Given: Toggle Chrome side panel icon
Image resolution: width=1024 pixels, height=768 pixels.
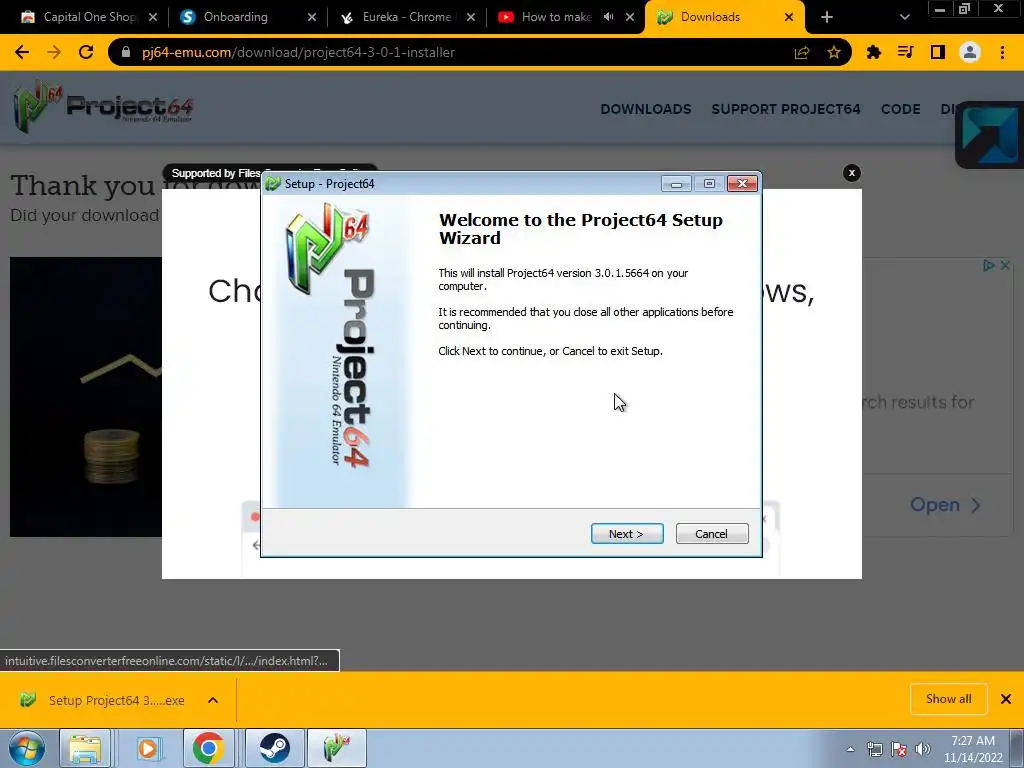Looking at the screenshot, I should [938, 52].
